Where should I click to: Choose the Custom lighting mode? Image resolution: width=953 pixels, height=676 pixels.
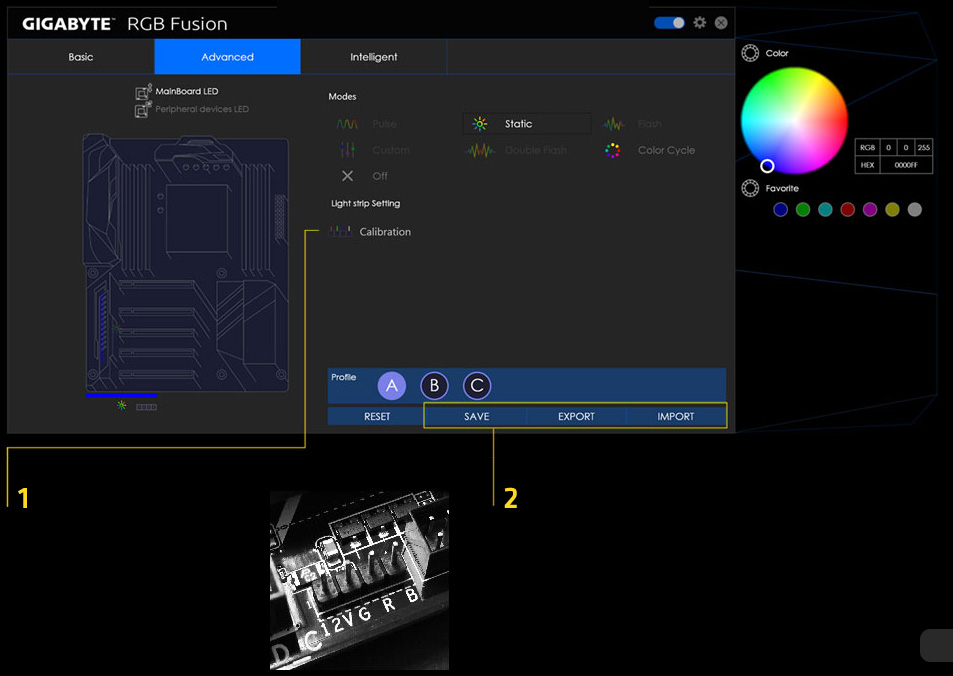(x=374, y=150)
